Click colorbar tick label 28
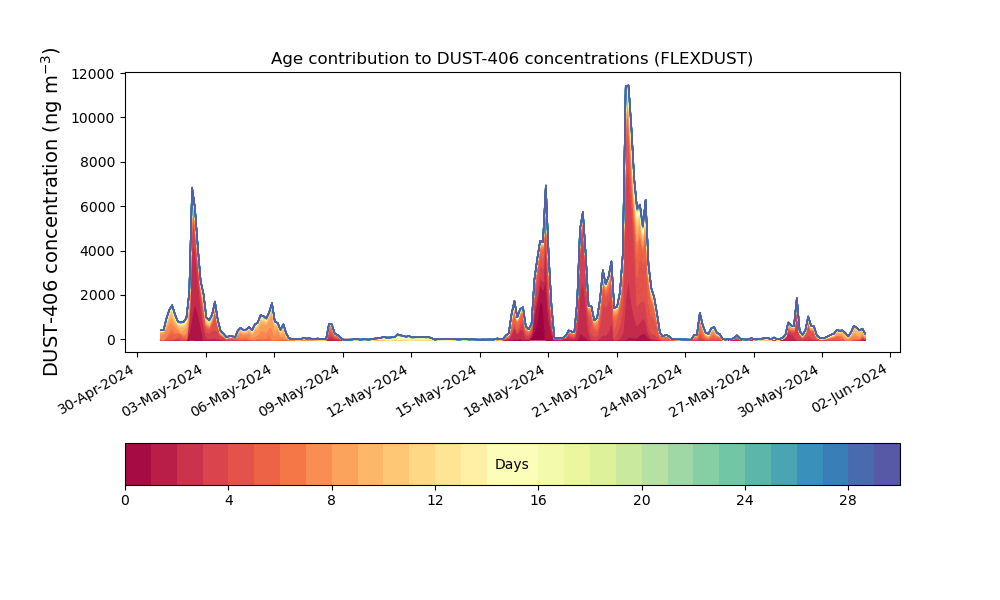 pyautogui.click(x=848, y=501)
